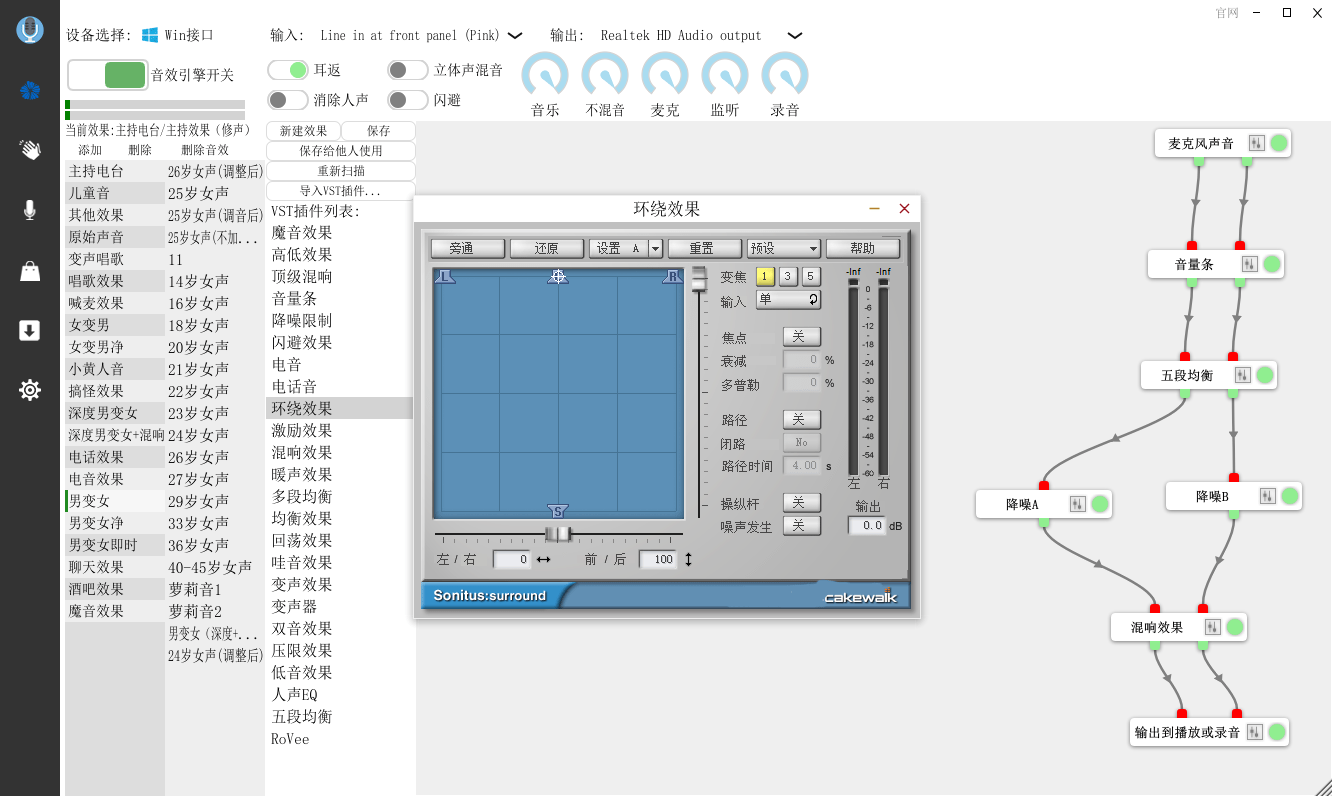Image resolution: width=1332 pixels, height=796 pixels.
Task: Select the center crosshair marker in surround grid
Action: pyautogui.click(x=558, y=276)
